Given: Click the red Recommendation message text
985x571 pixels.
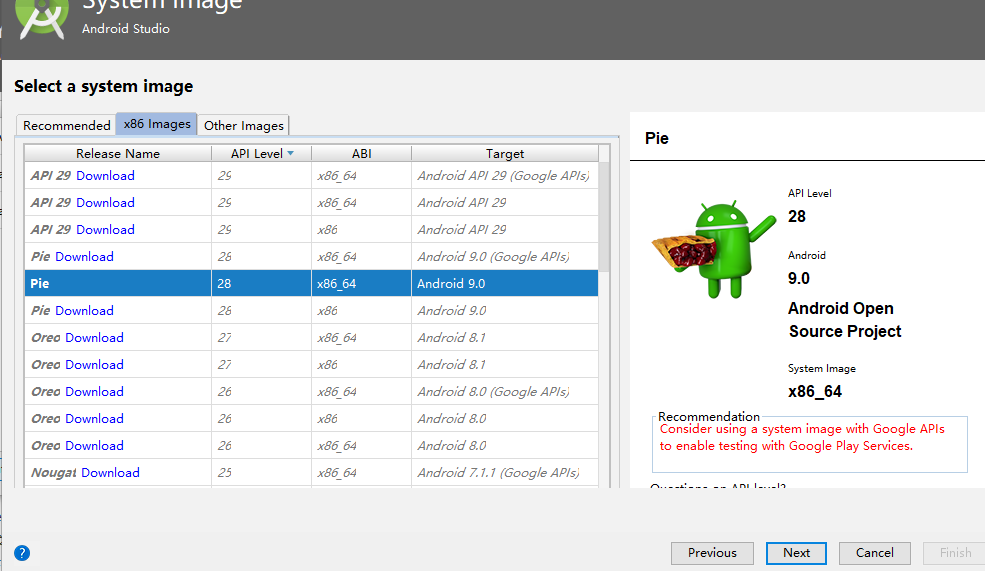Looking at the screenshot, I should coord(802,437).
